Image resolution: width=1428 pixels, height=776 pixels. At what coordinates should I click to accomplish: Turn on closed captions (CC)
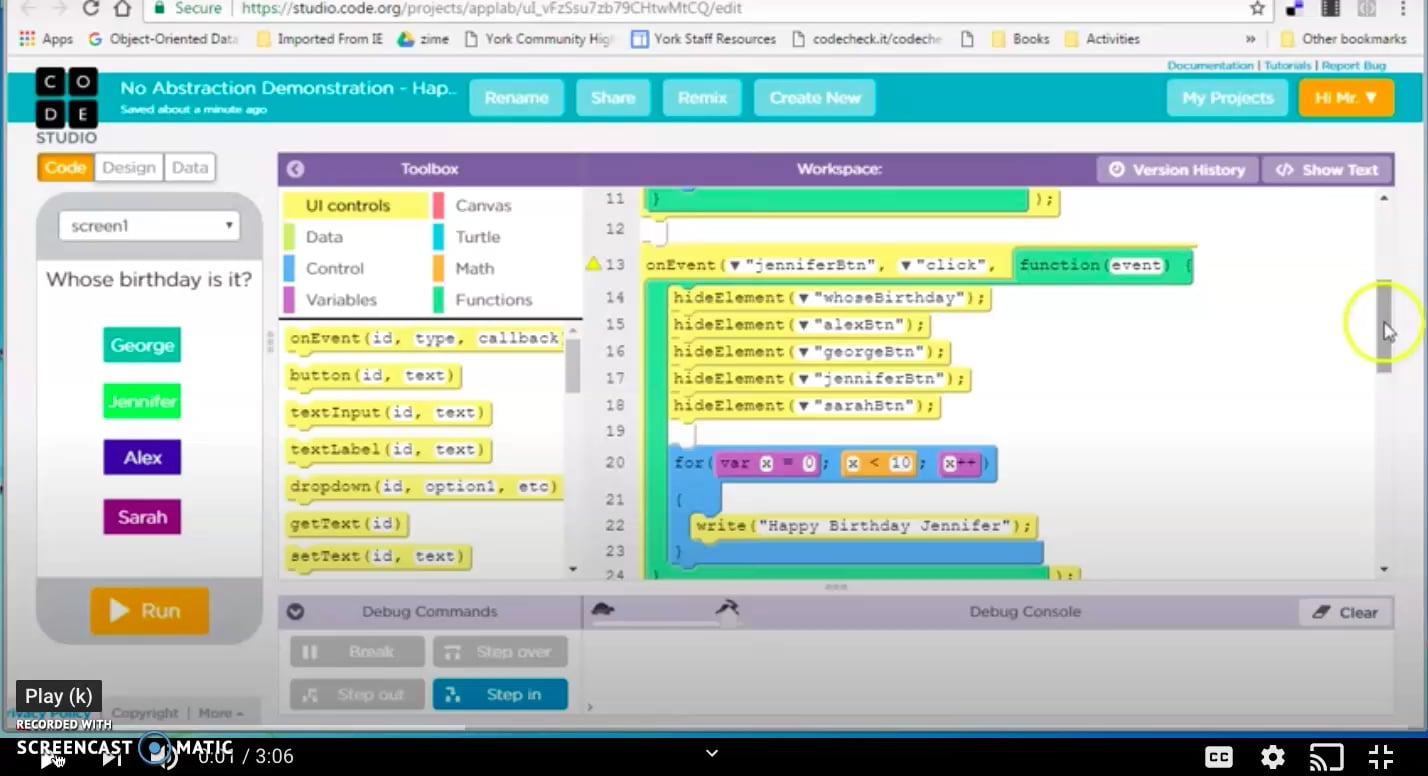(1218, 757)
